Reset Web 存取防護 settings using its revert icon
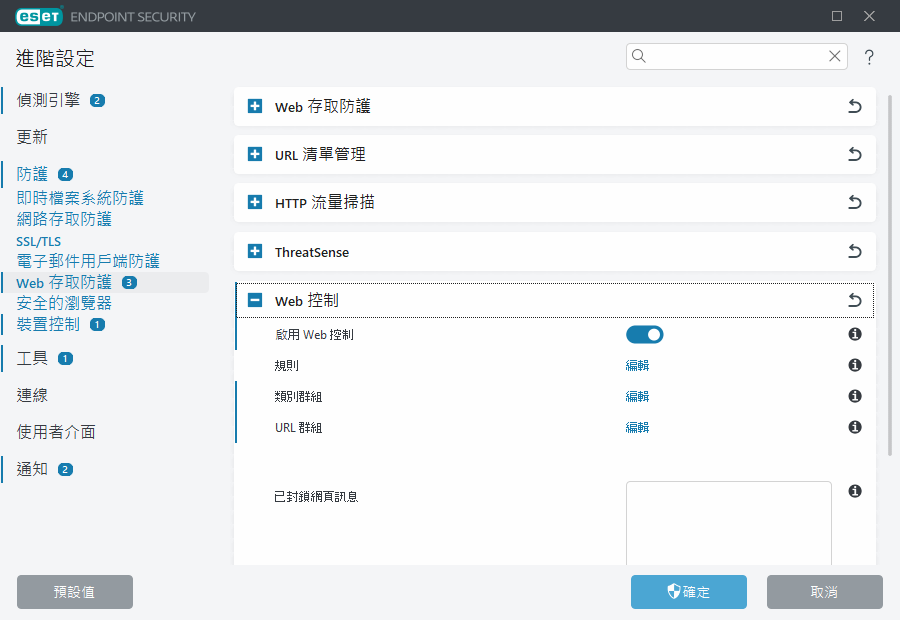Viewport: 900px width, 620px height. 854,106
